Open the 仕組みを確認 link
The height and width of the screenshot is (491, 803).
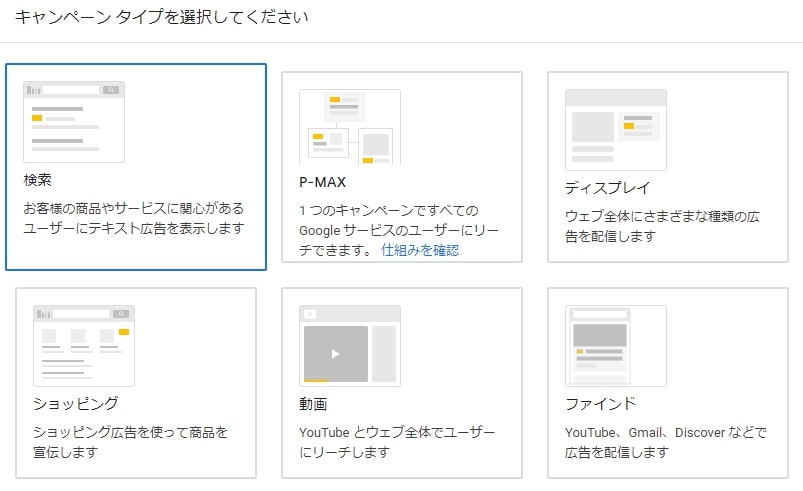420,250
